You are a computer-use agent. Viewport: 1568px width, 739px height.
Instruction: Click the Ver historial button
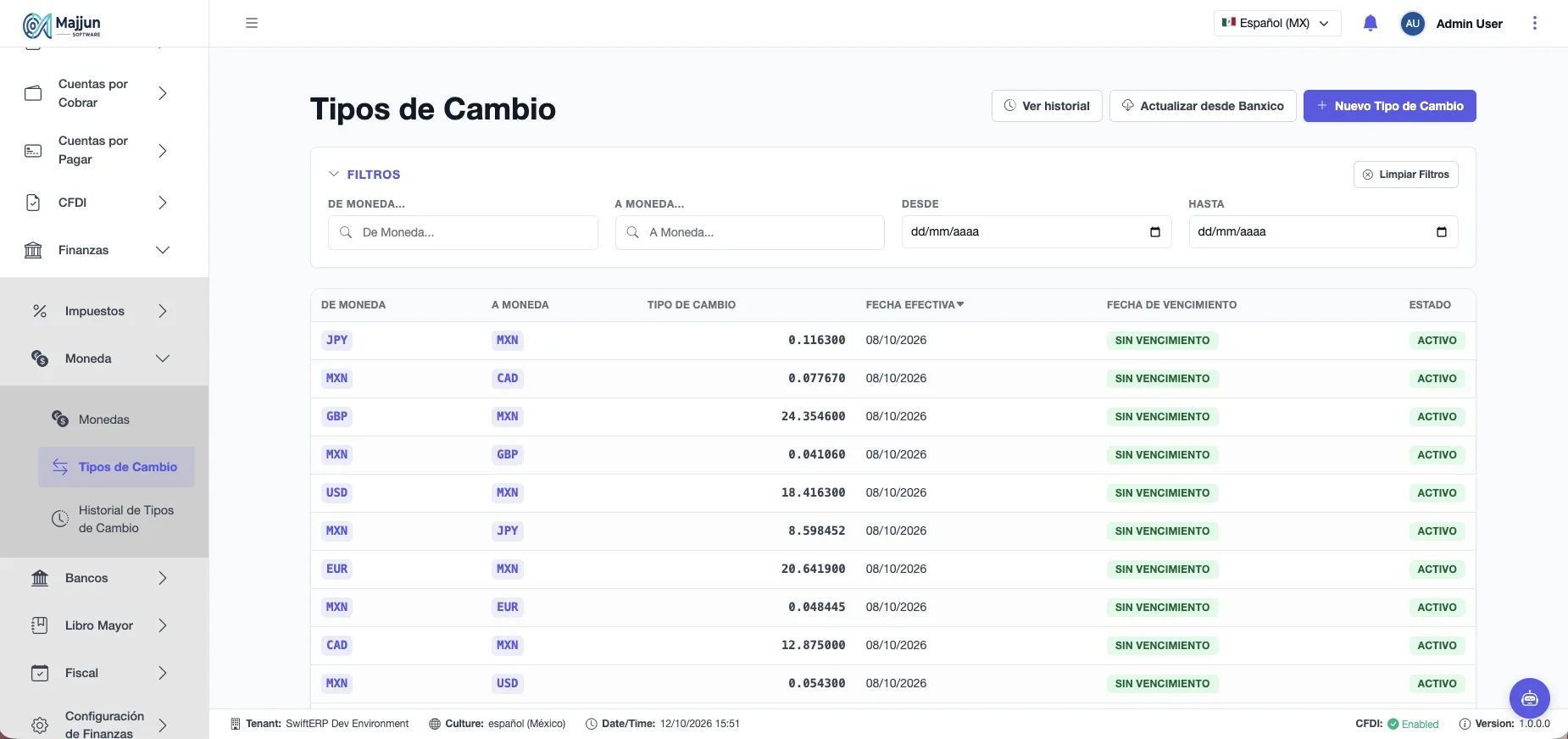coord(1047,106)
